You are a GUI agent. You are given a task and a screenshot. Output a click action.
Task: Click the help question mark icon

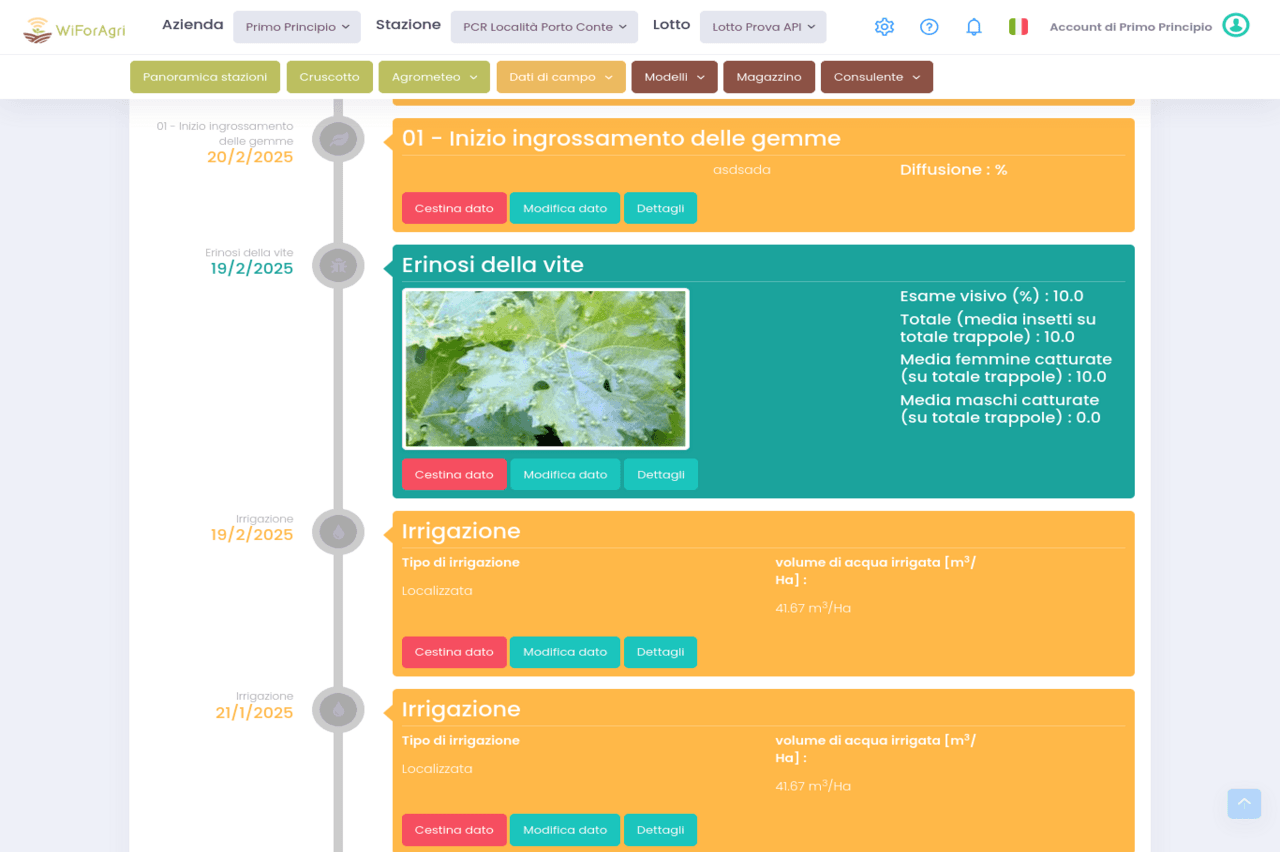click(929, 27)
